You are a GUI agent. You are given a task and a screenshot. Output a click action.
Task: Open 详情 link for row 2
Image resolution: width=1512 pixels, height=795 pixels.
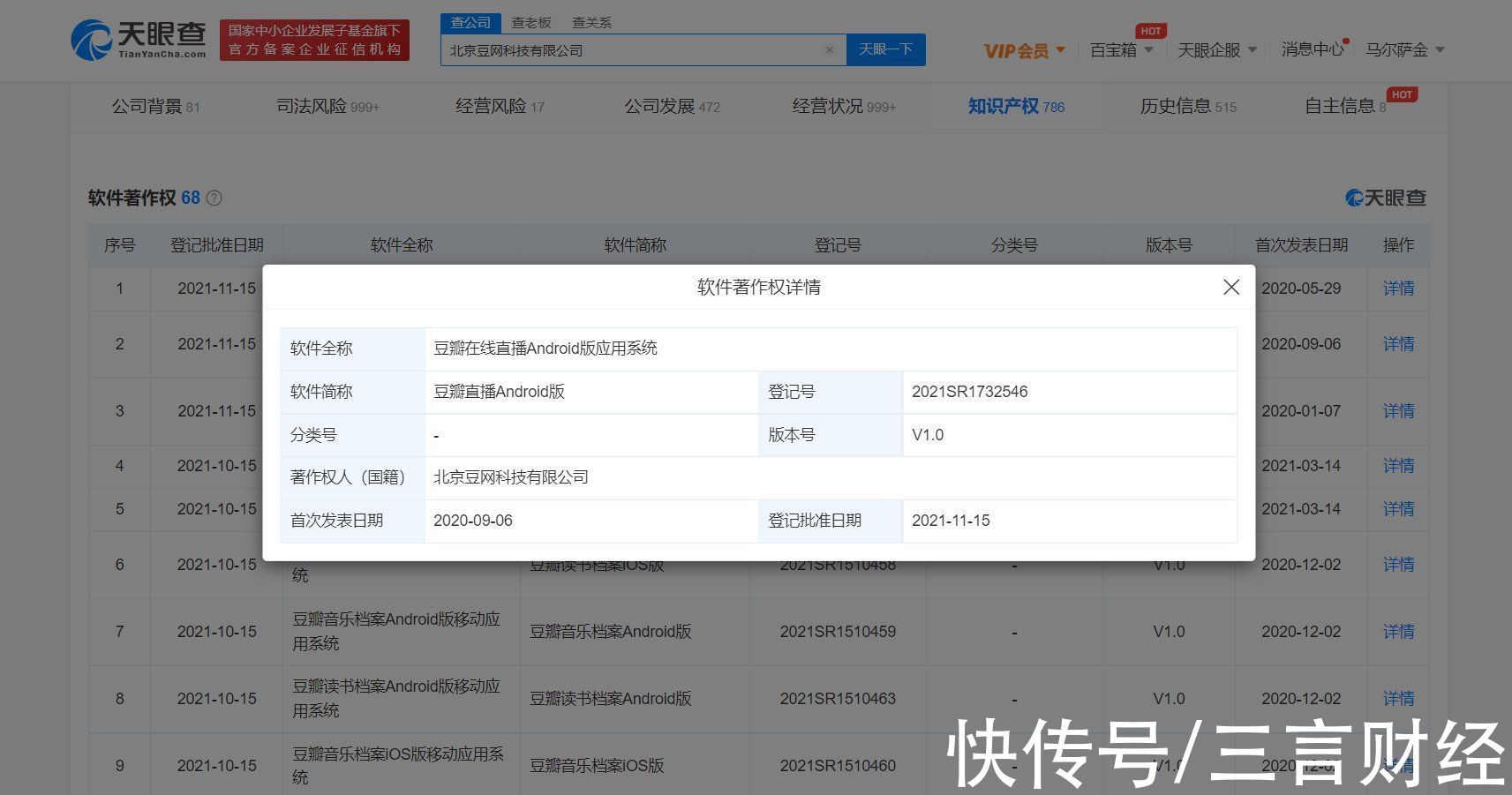pos(1398,344)
